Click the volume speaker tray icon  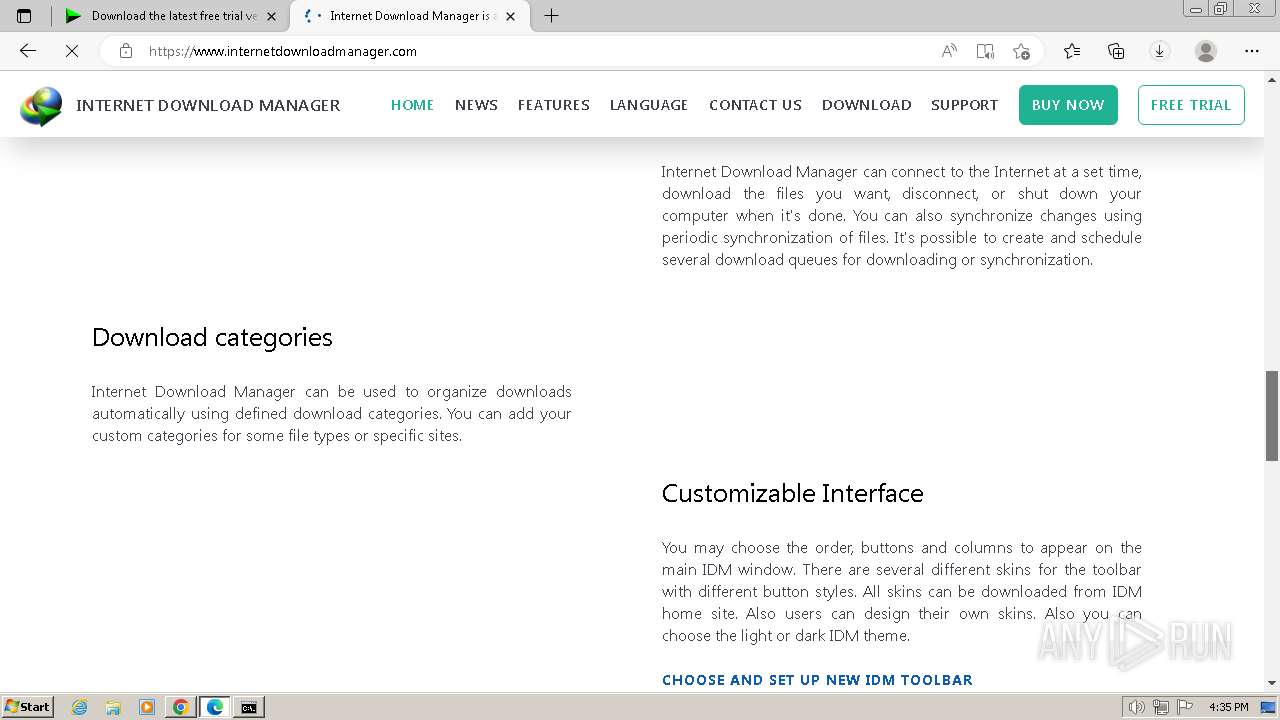pyautogui.click(x=1137, y=707)
